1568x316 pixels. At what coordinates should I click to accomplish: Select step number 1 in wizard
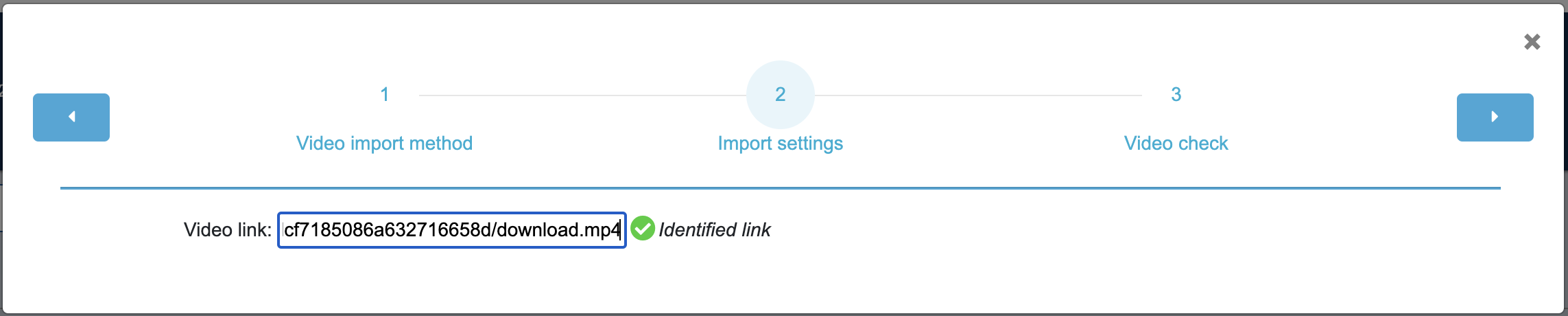point(385,95)
